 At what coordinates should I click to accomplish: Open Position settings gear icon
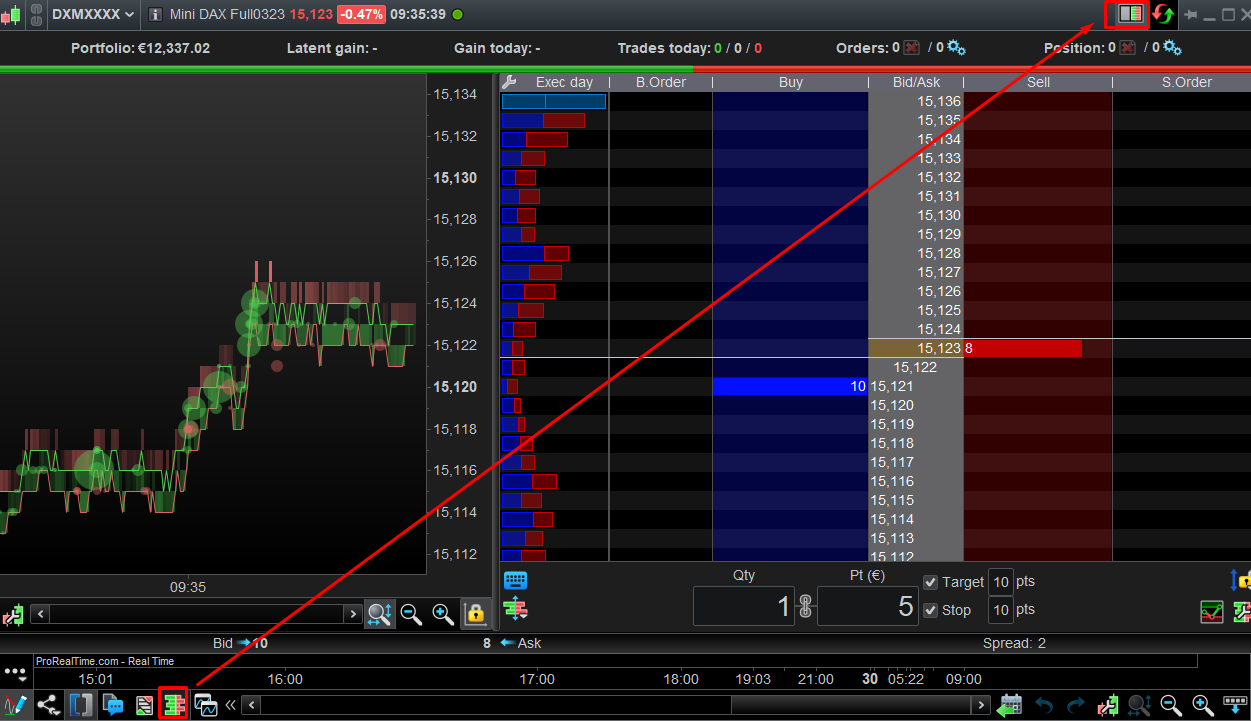[x=1173, y=48]
